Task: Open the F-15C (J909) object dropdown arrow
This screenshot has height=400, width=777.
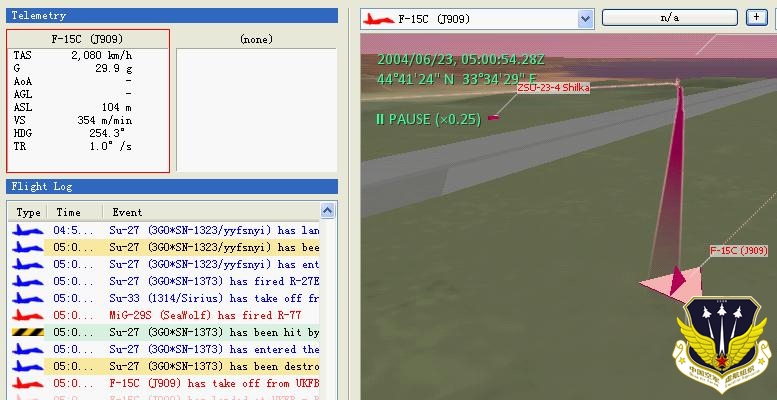Action: tap(585, 19)
